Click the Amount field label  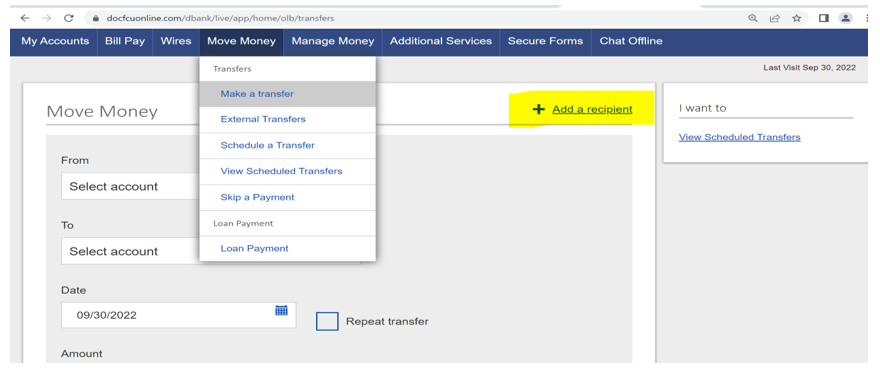tap(82, 353)
